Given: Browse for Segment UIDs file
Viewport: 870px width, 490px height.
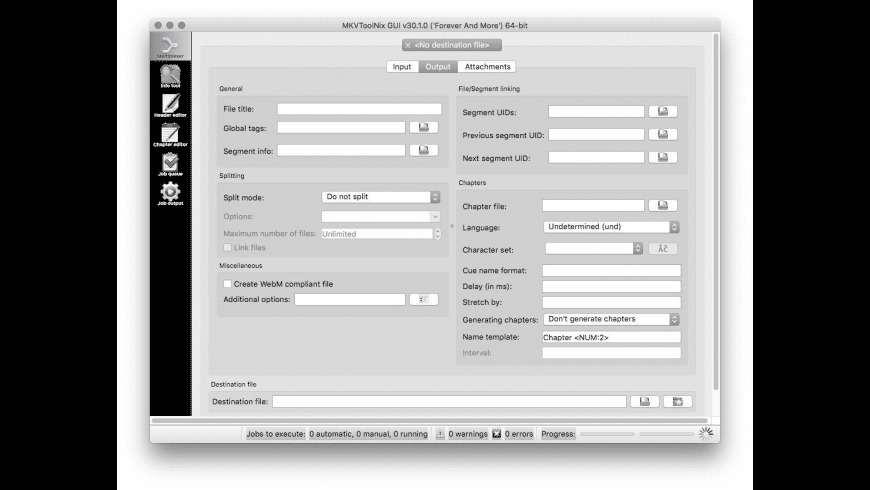Looking at the screenshot, I should (662, 112).
